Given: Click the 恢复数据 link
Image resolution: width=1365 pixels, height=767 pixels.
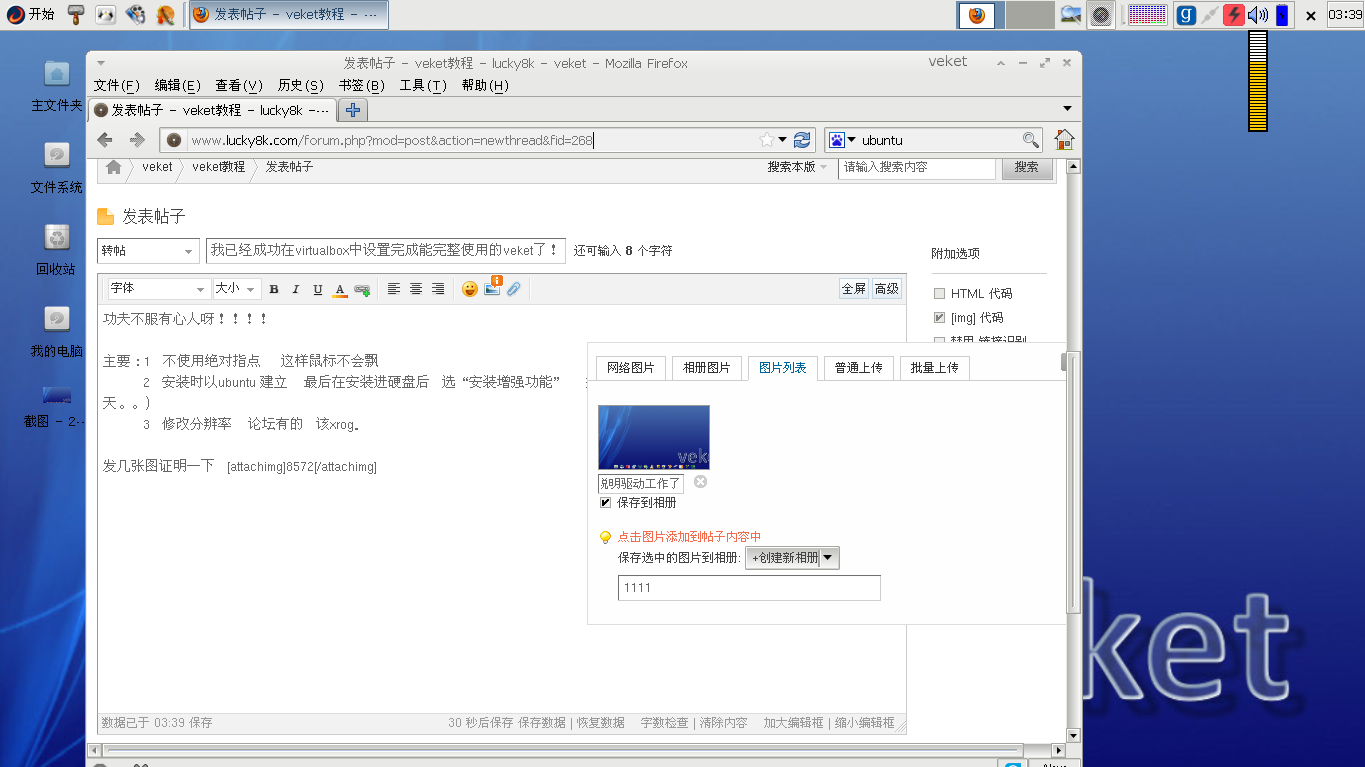Looking at the screenshot, I should [600, 722].
